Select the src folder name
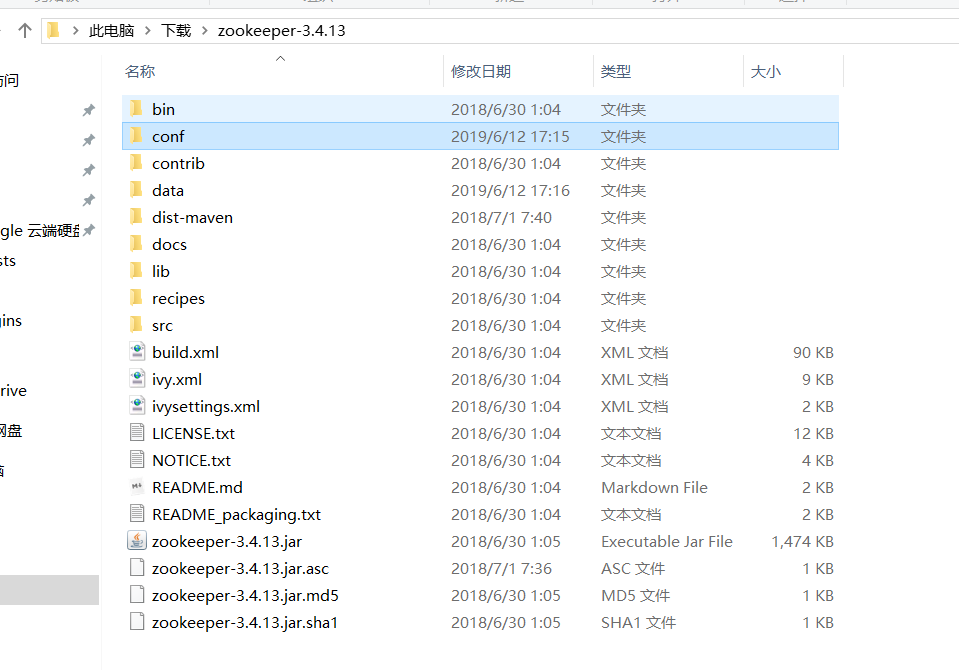The height and width of the screenshot is (670, 959). point(162,326)
